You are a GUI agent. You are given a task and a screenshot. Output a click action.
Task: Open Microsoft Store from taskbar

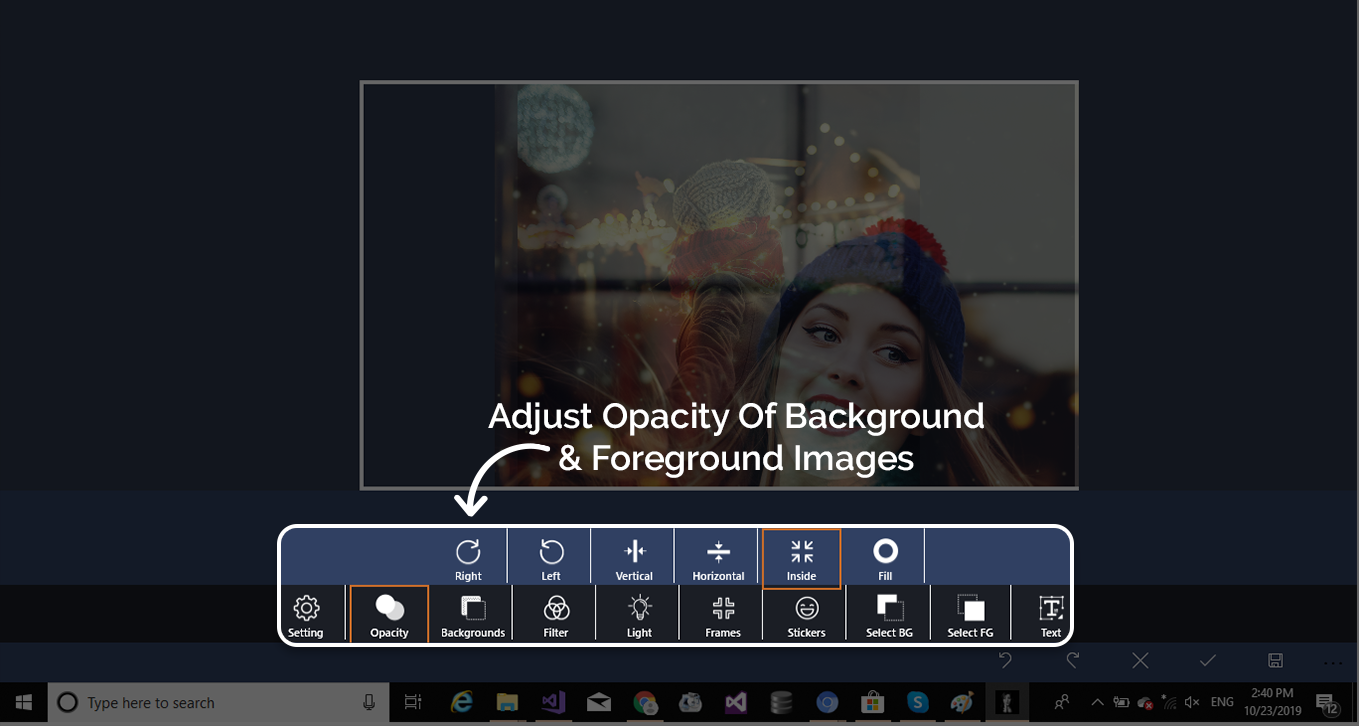(x=872, y=703)
